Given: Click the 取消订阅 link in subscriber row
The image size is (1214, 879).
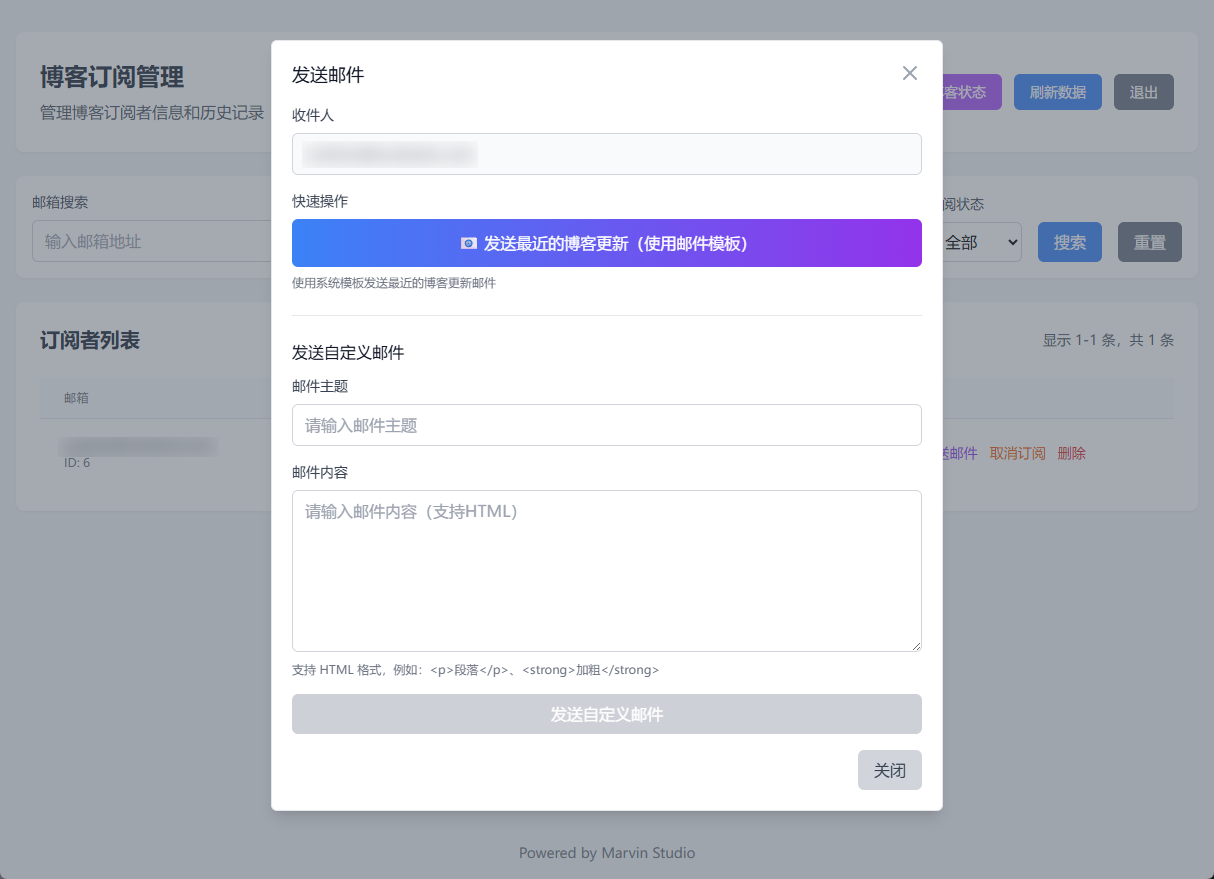Looking at the screenshot, I should (1017, 453).
